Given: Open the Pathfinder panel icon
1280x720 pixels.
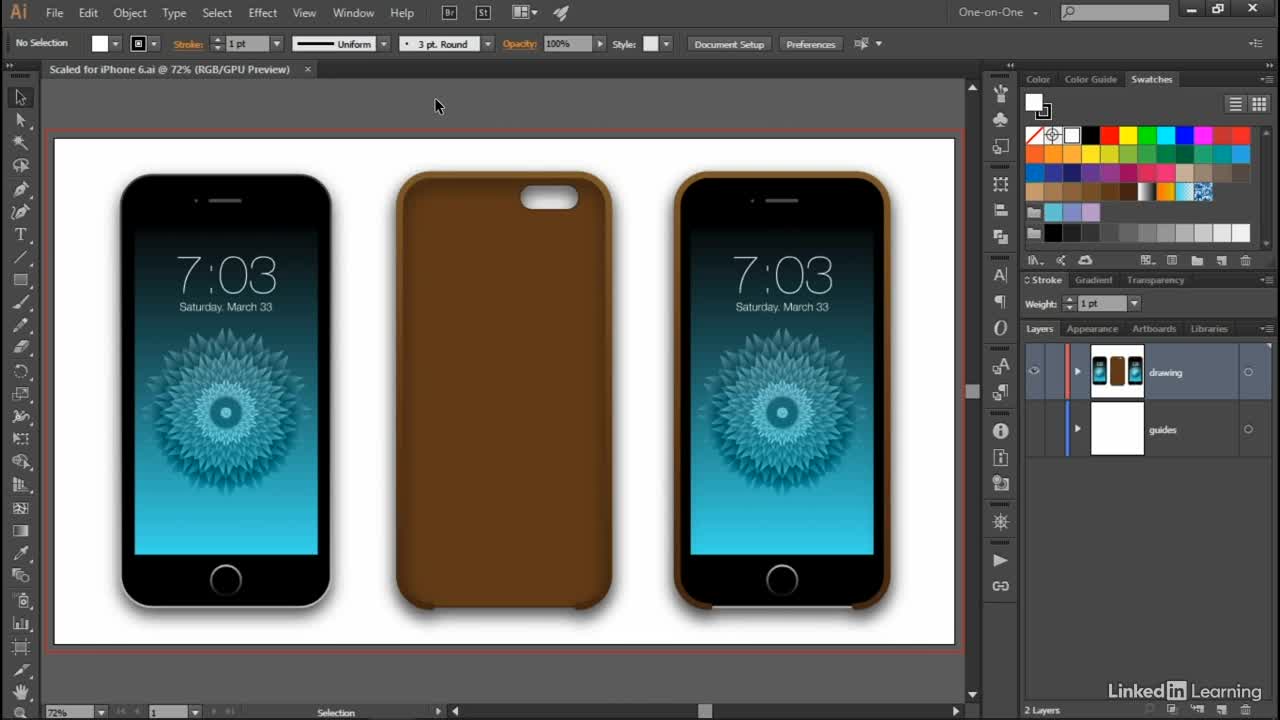Looking at the screenshot, I should point(1000,237).
